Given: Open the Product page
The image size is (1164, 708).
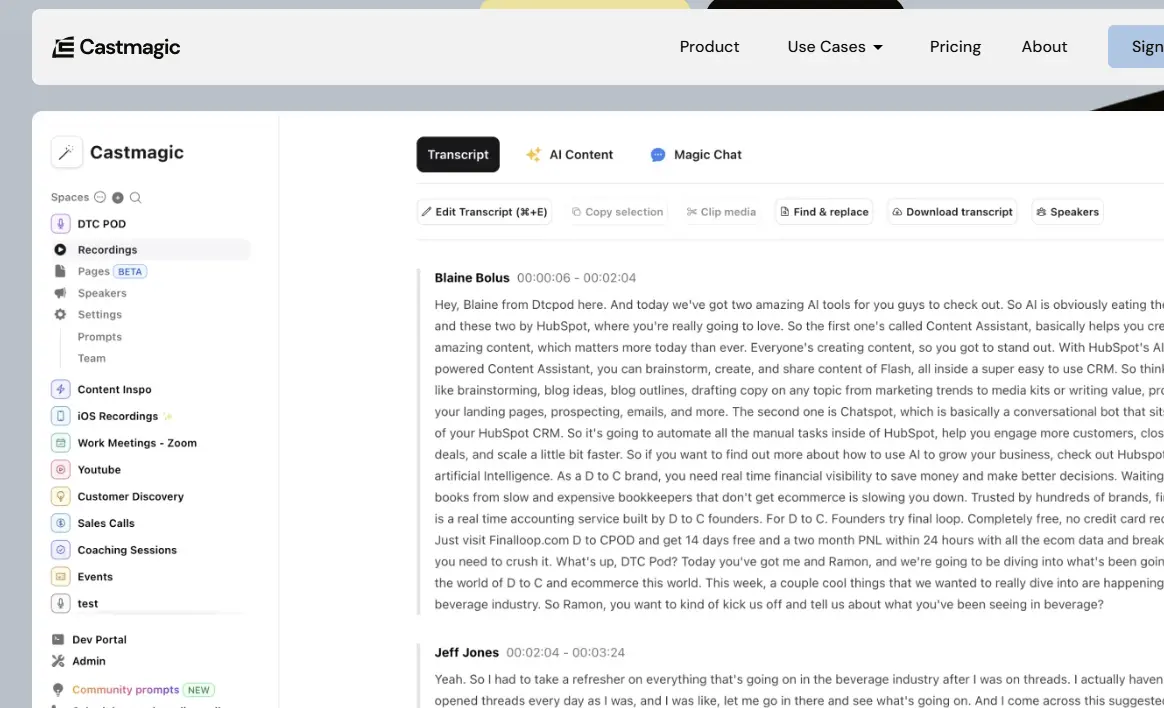Looking at the screenshot, I should (709, 47).
